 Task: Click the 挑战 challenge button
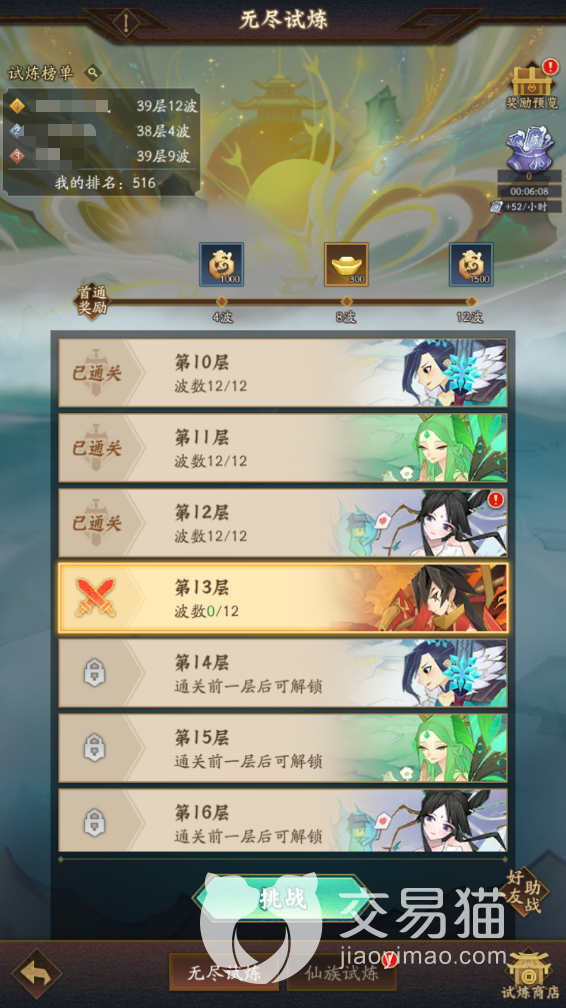click(x=283, y=899)
